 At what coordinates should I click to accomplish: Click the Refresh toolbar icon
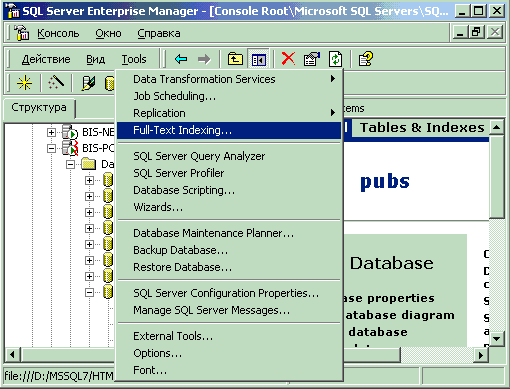335,59
